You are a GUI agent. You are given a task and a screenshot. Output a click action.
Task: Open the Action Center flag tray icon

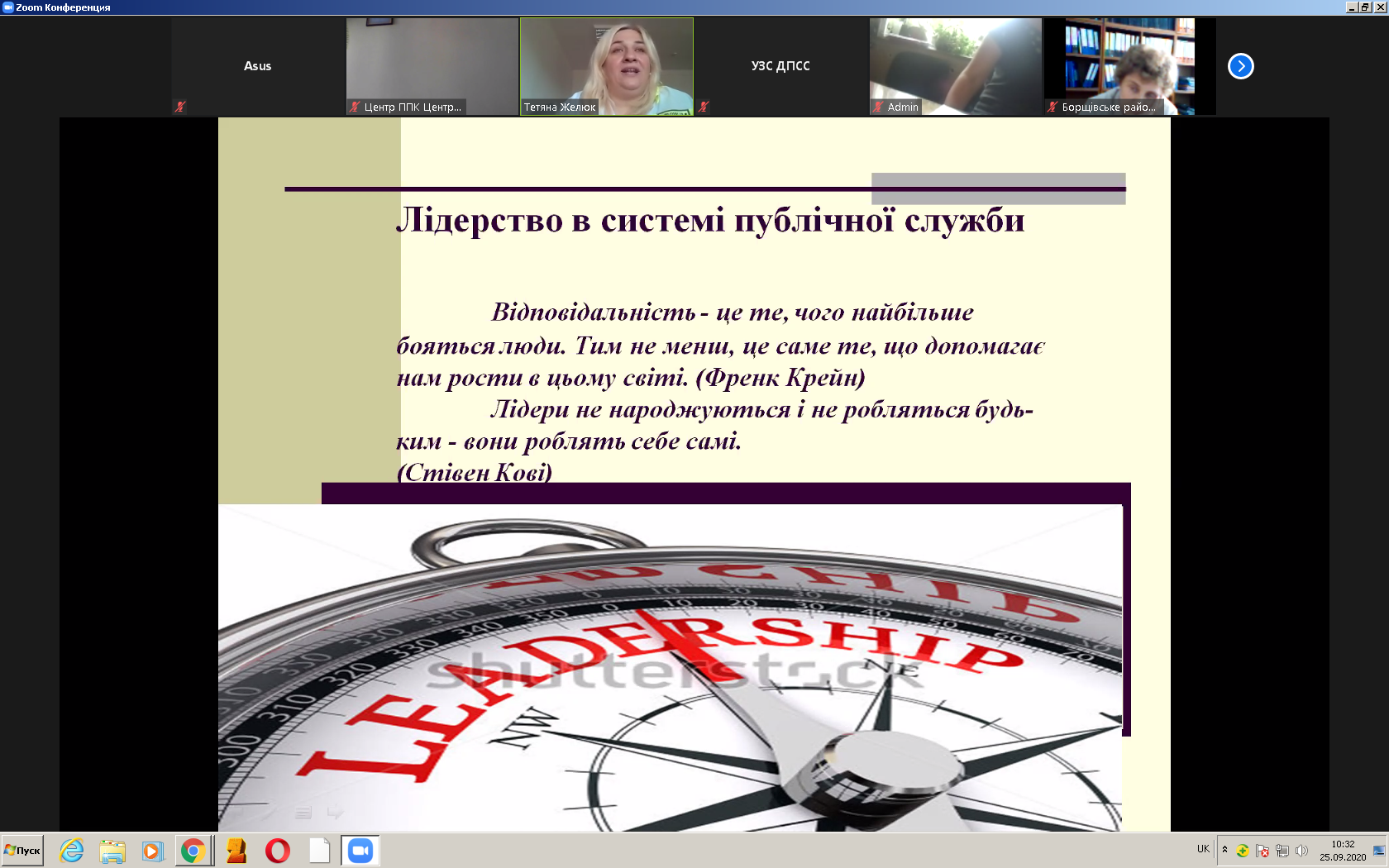tap(1263, 851)
